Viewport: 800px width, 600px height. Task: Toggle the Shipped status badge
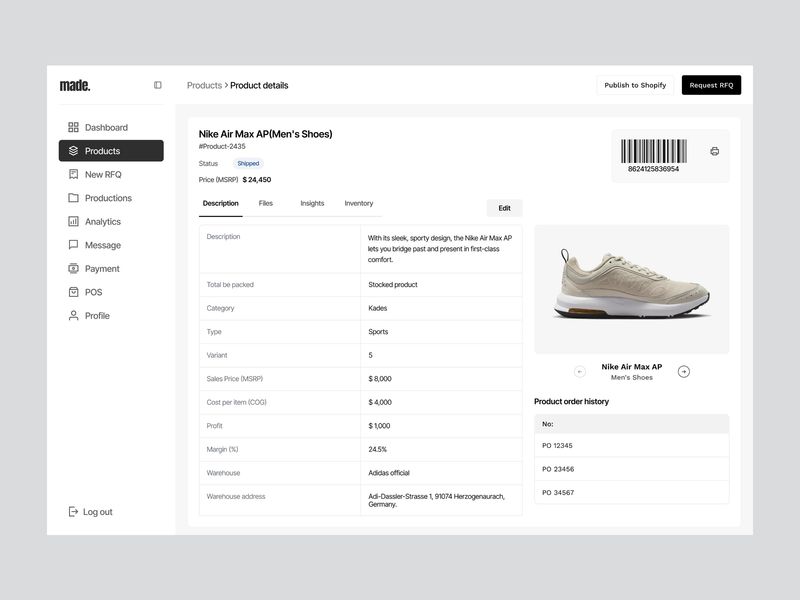249,163
